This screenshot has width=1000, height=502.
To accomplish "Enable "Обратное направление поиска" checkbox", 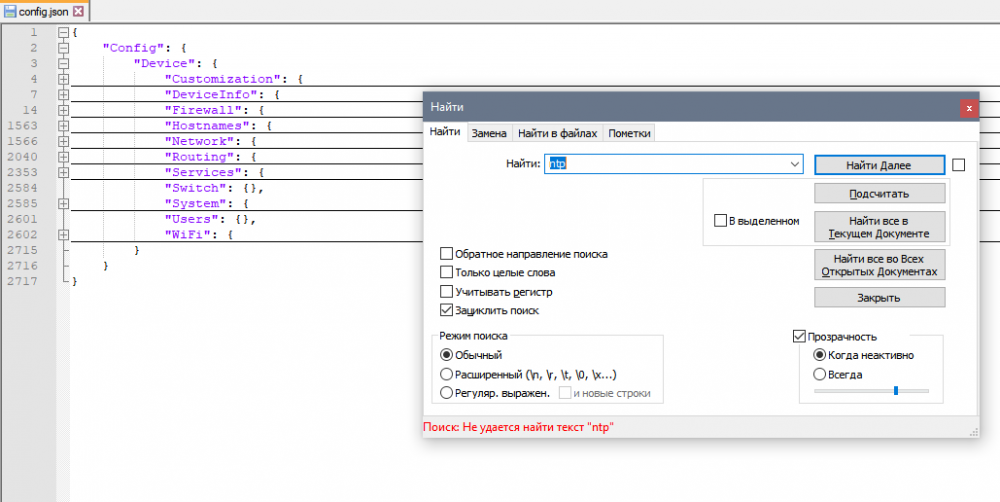I will pos(447,254).
